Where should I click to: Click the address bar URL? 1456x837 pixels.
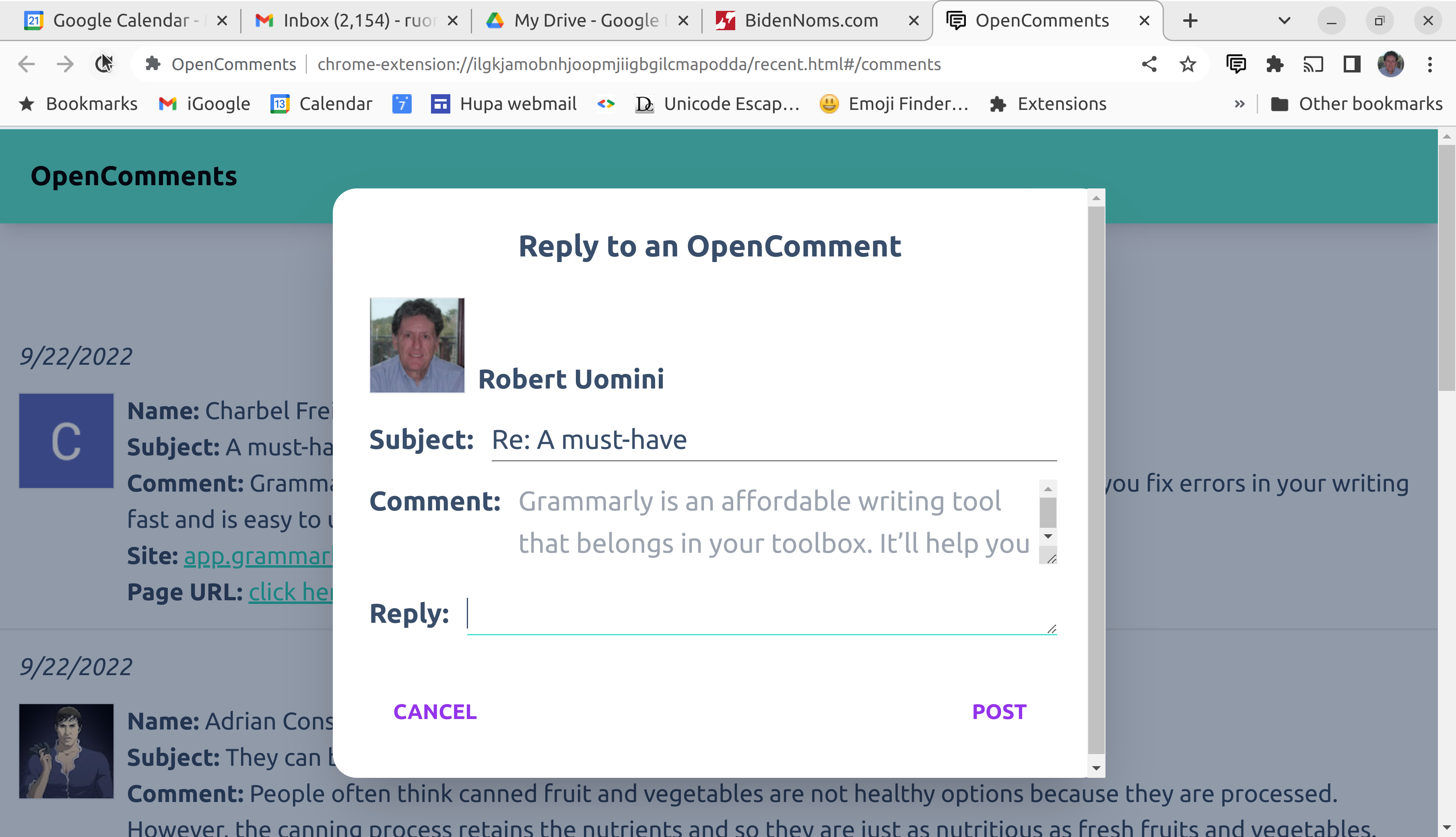629,64
